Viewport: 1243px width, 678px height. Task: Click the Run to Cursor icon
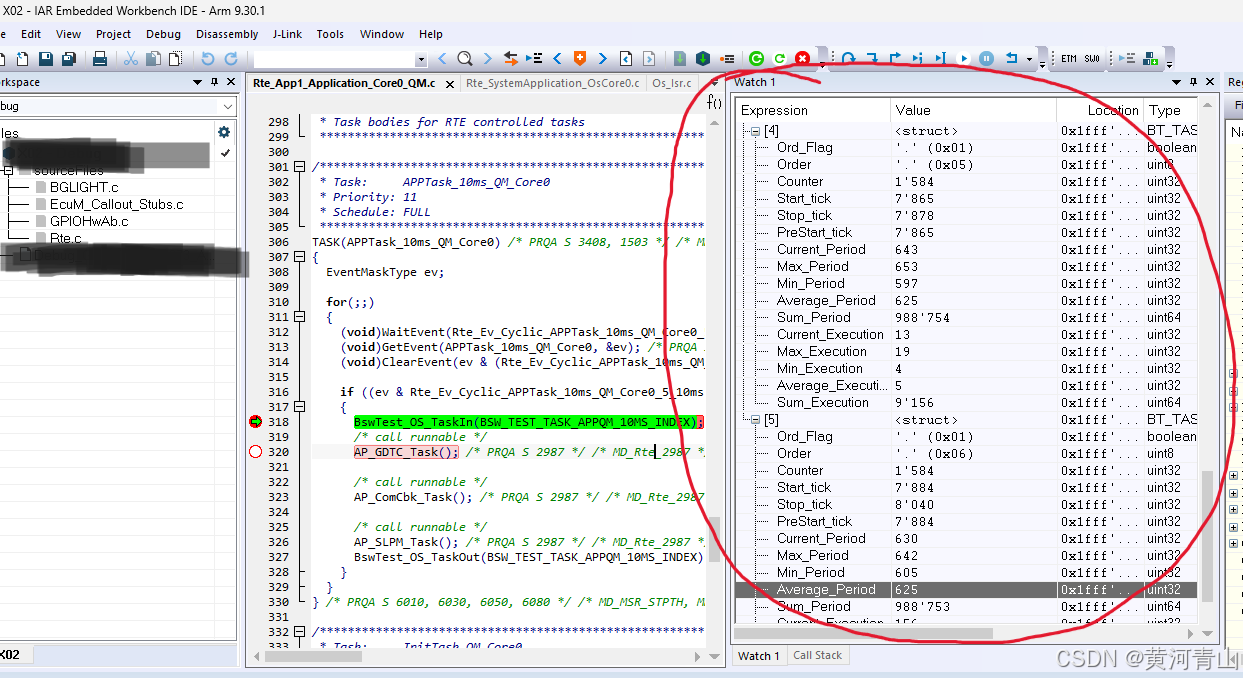pyautogui.click(x=940, y=59)
